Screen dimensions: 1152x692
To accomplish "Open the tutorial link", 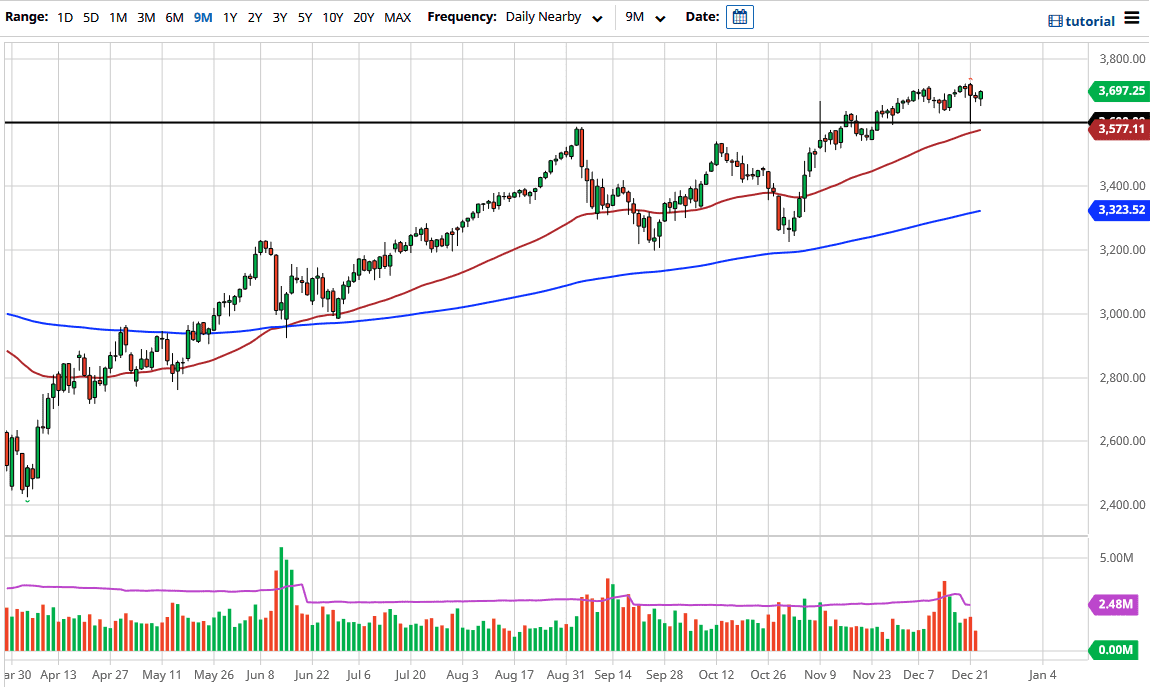I will coord(1090,20).
